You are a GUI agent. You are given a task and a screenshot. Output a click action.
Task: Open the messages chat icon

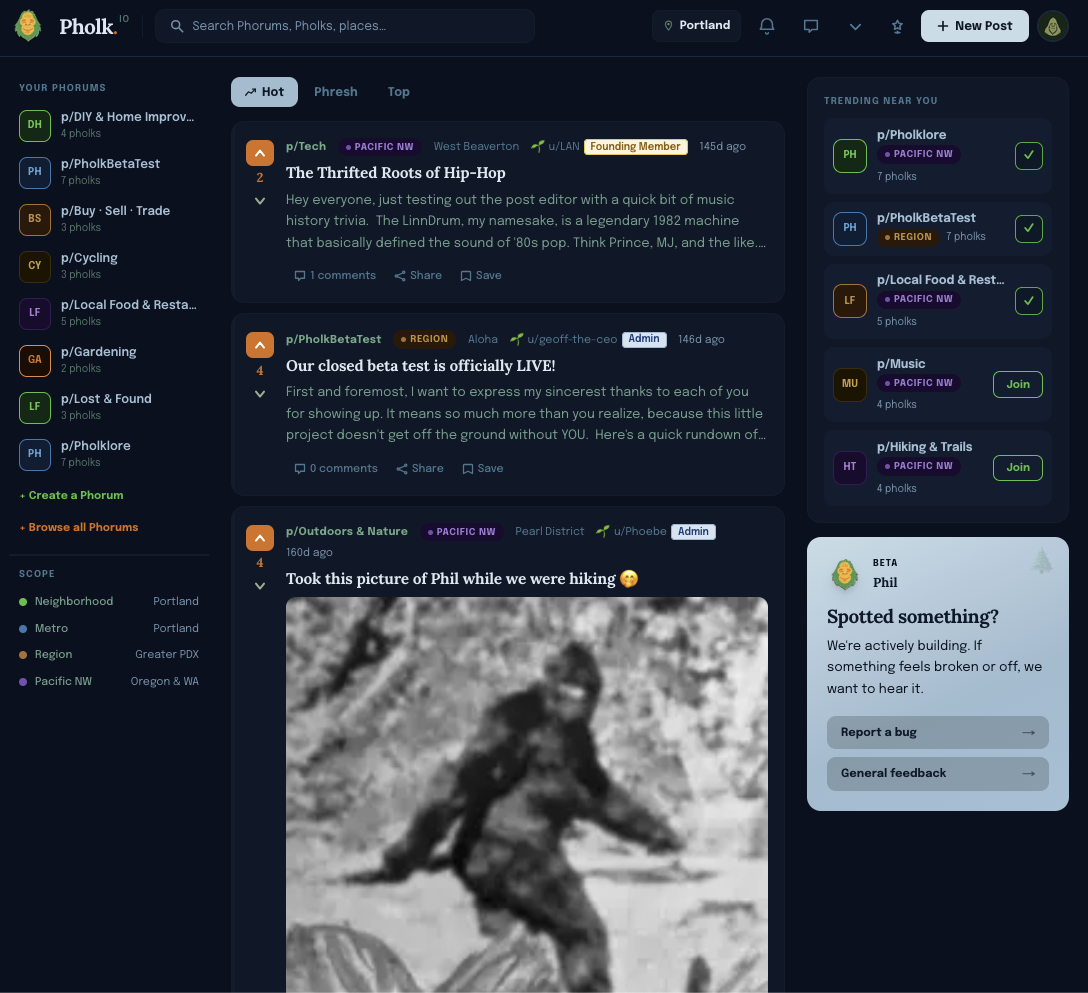click(810, 26)
